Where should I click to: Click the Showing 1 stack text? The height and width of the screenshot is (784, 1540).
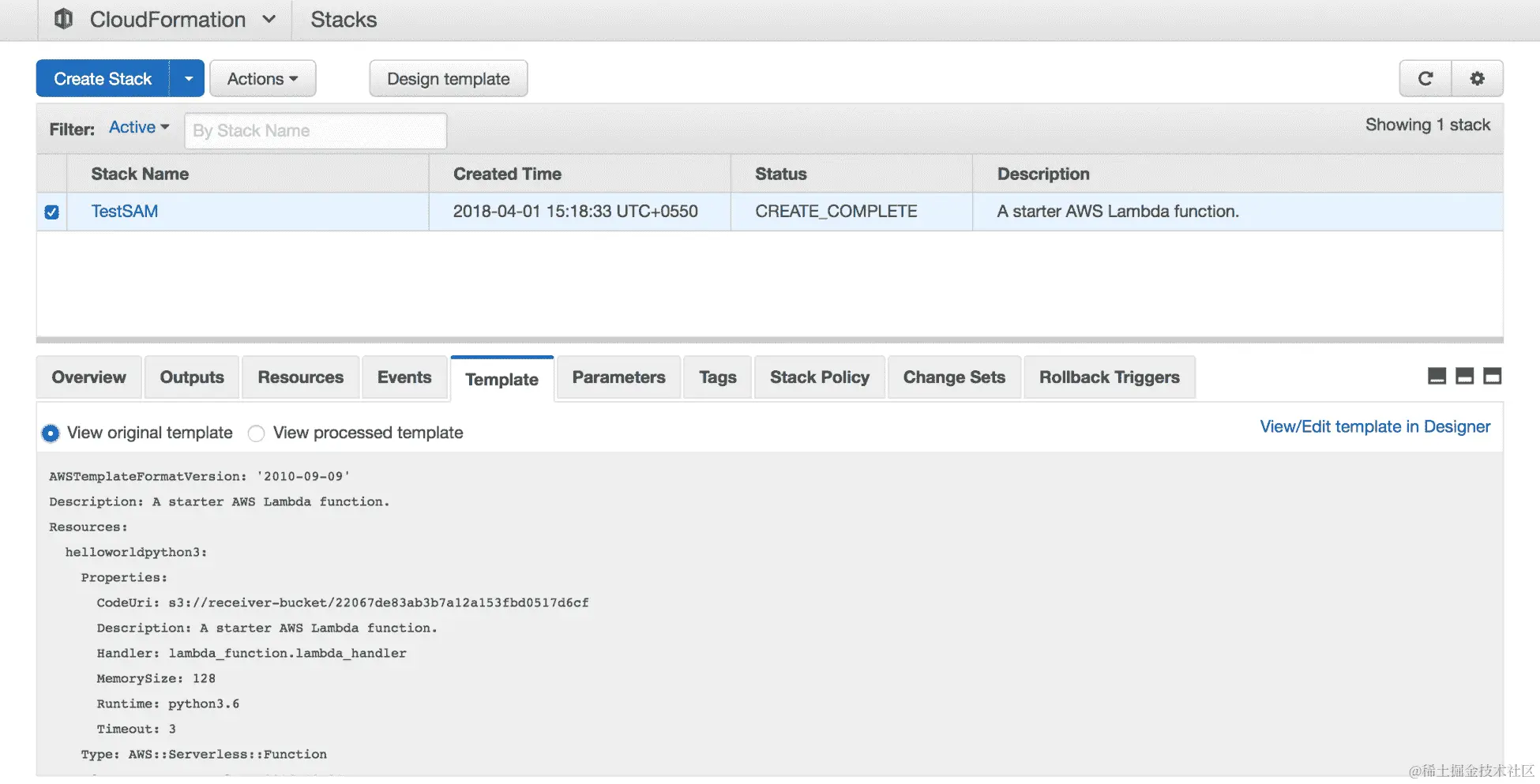1428,125
